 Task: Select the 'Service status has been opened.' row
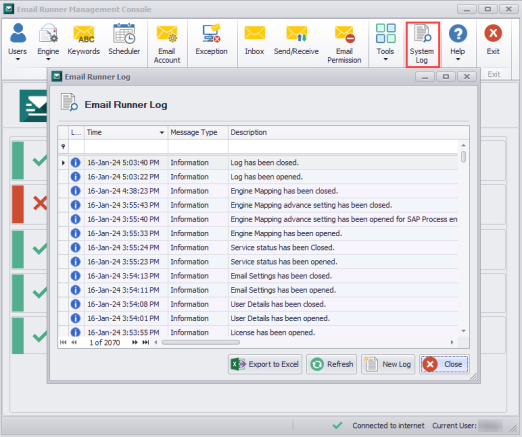pos(258,262)
